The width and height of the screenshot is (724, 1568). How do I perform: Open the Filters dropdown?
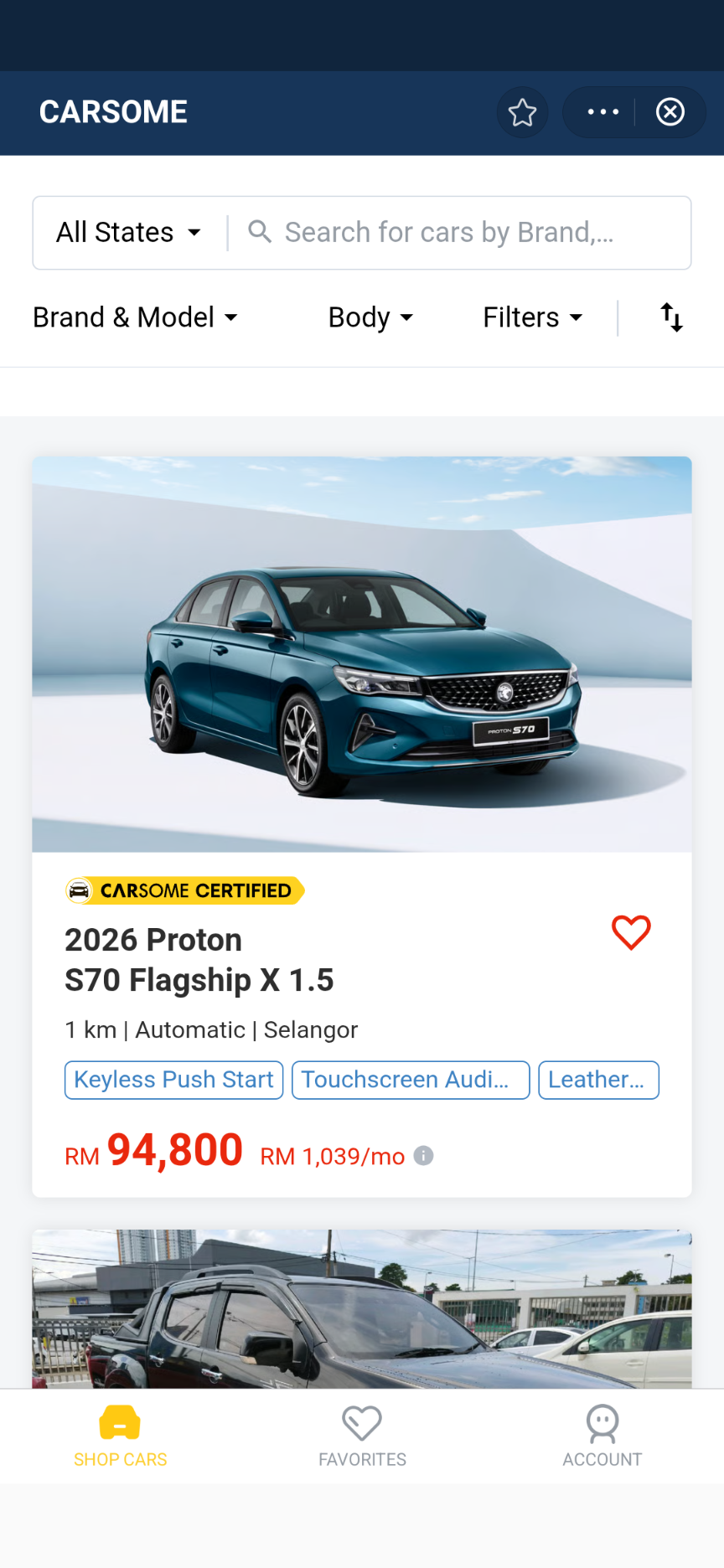532,317
